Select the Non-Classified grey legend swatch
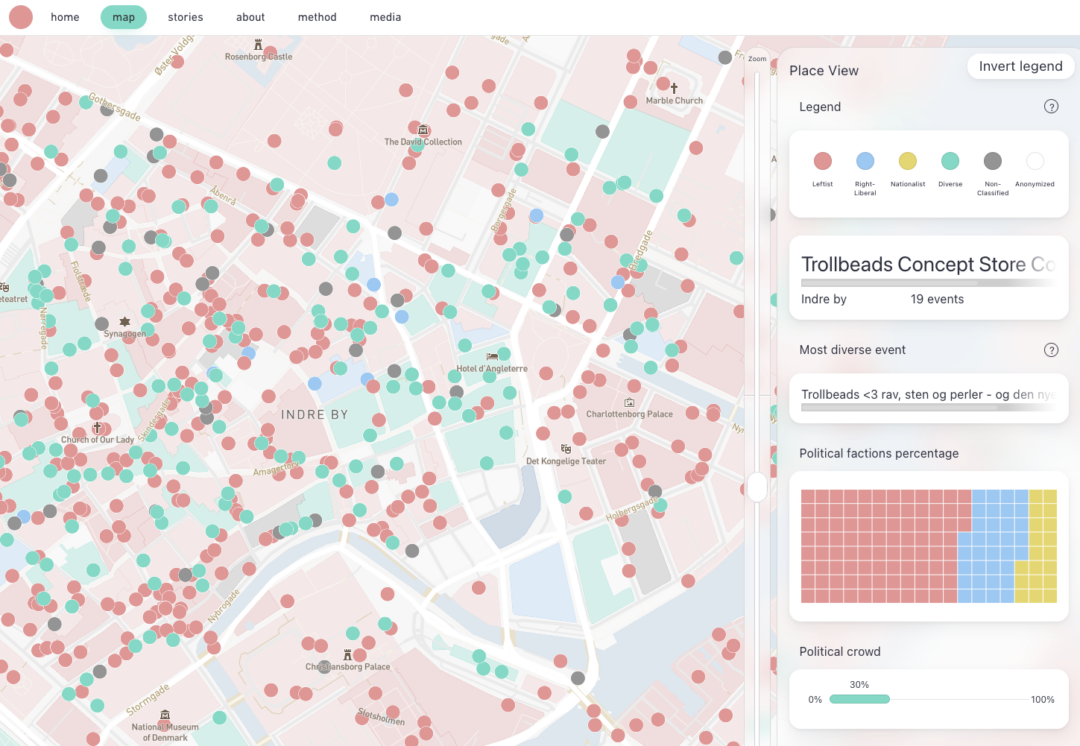The width and height of the screenshot is (1080, 746). pos(993,161)
